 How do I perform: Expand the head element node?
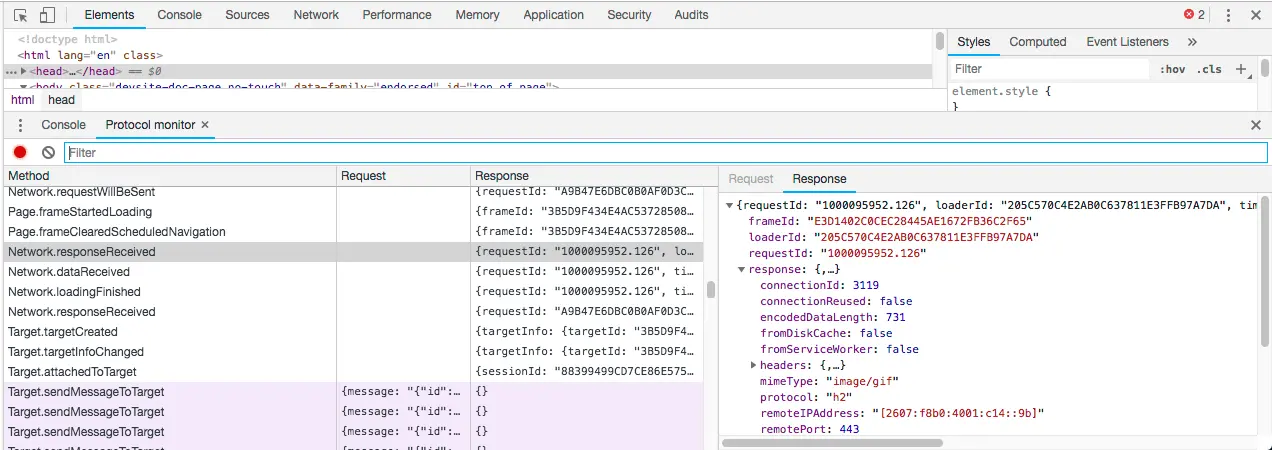(24, 72)
